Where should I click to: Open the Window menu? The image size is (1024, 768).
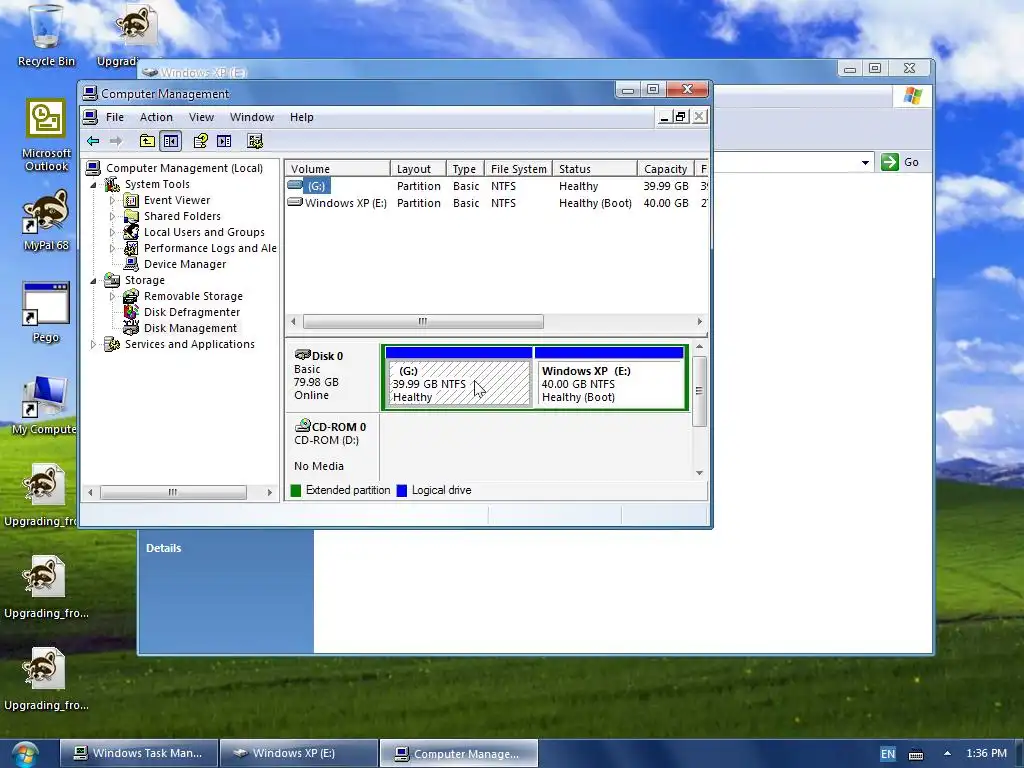251,117
